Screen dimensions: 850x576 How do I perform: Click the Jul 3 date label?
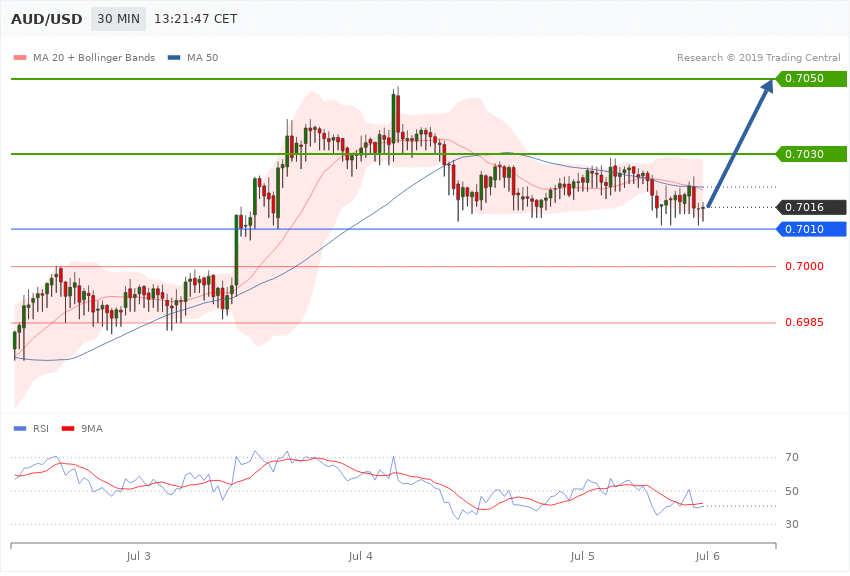coord(138,556)
